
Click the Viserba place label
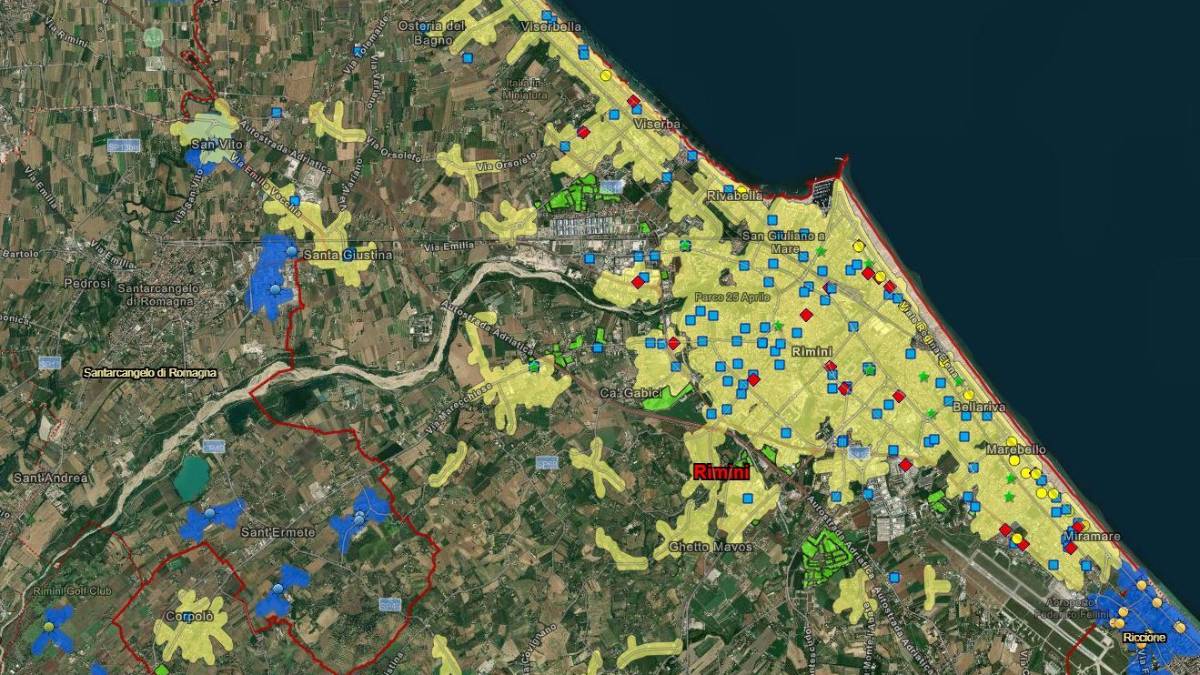(x=658, y=124)
